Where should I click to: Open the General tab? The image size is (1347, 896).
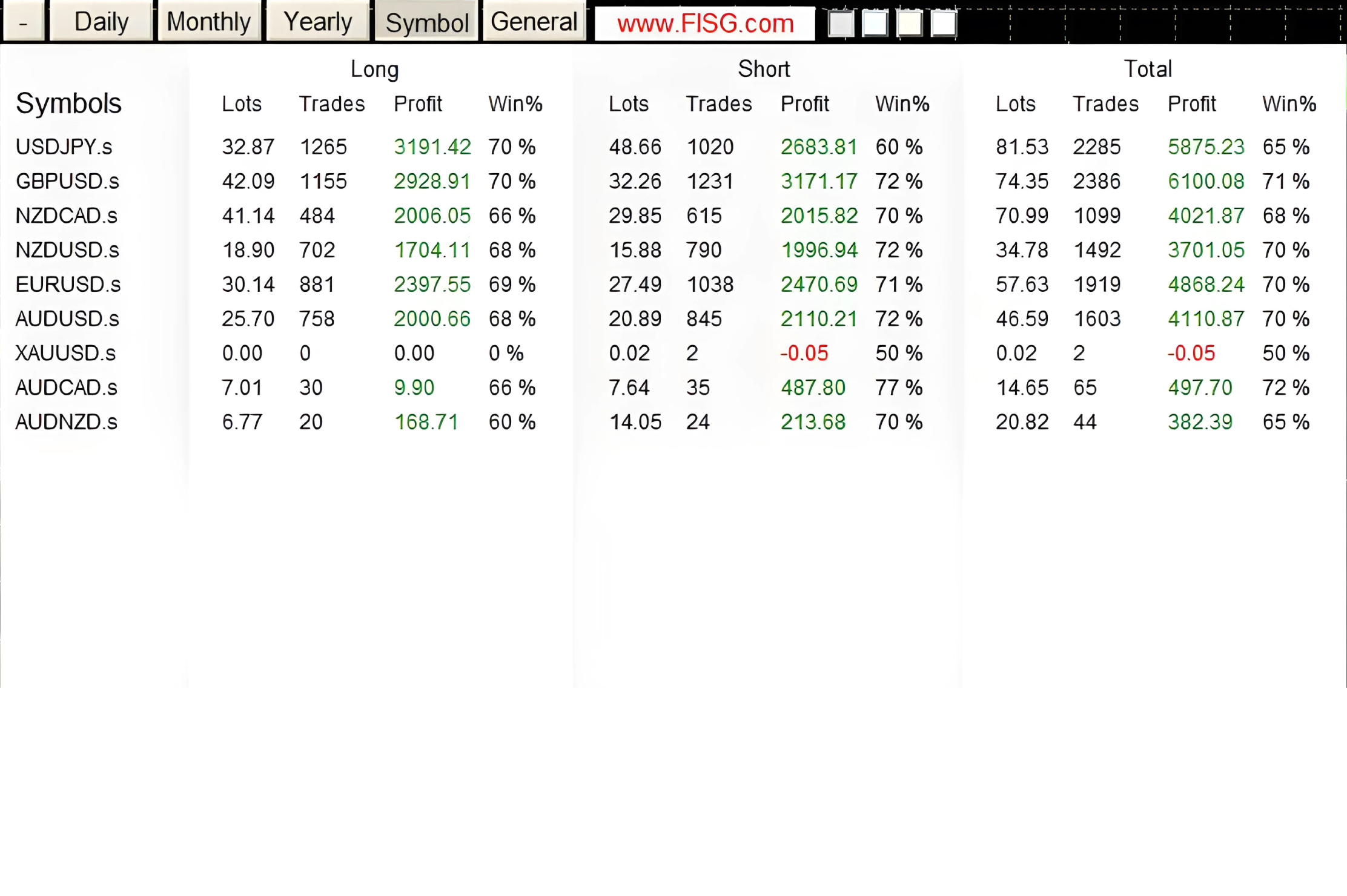pyautogui.click(x=534, y=22)
